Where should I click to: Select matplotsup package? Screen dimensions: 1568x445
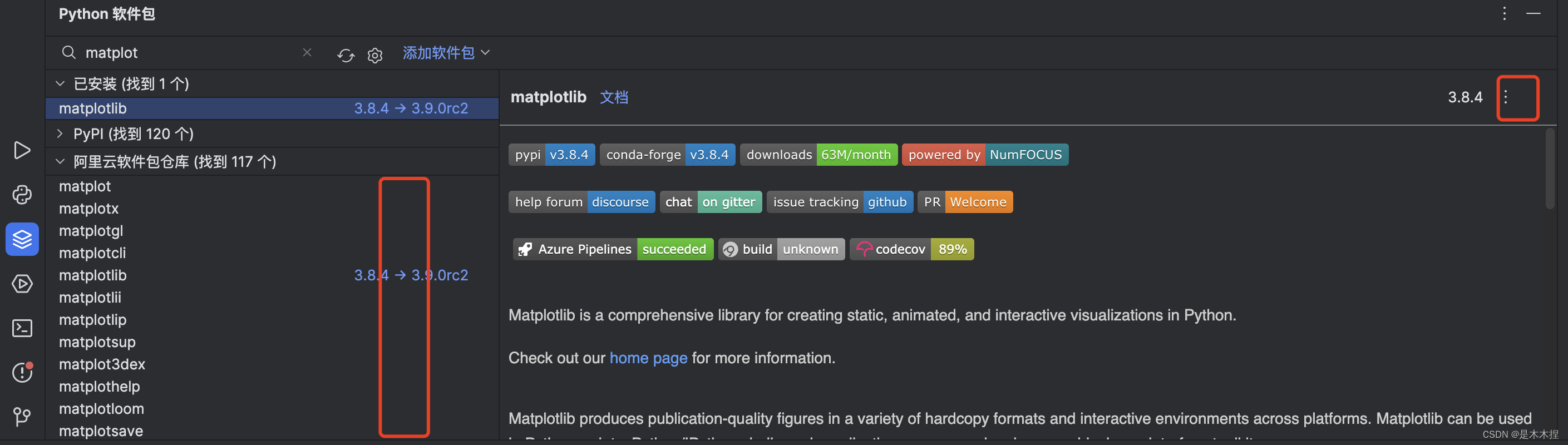coord(272,342)
